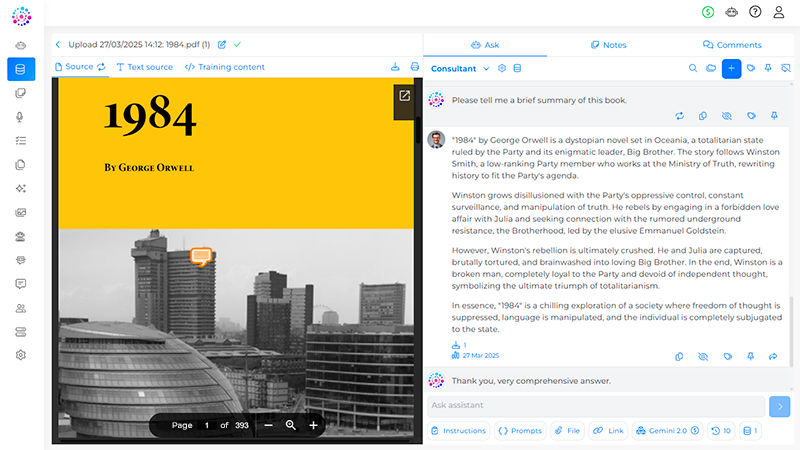800x450 pixels.
Task: Open the users icon in left sidebar
Action: (x=20, y=308)
